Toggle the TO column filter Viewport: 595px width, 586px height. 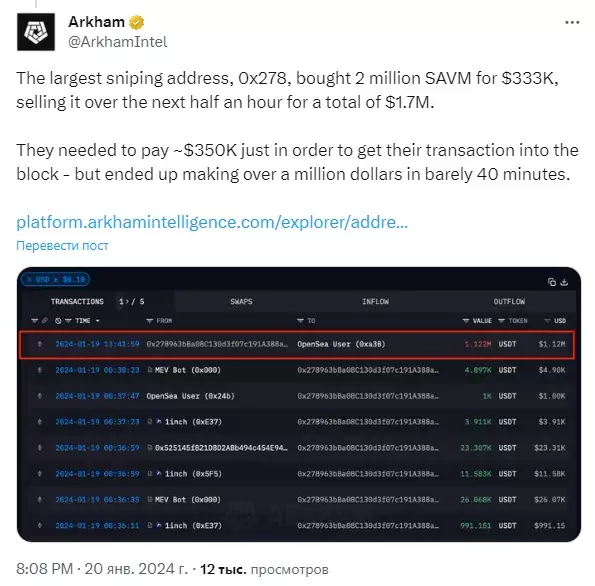[x=300, y=321]
